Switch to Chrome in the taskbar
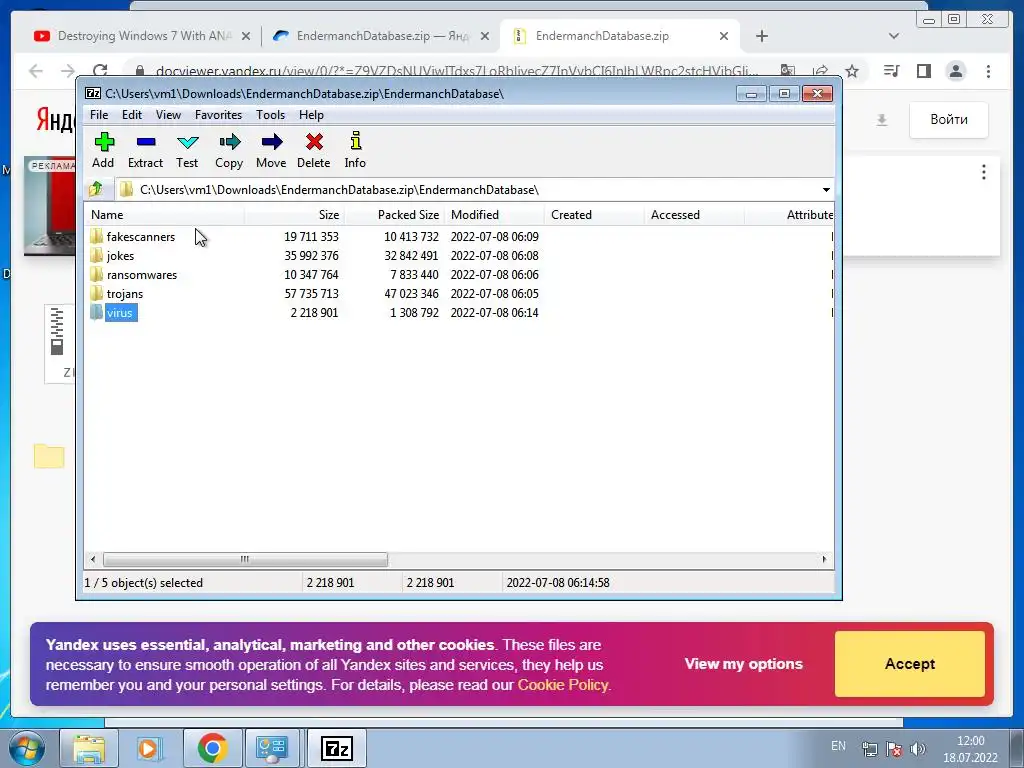This screenshot has width=1024, height=768. tap(212, 748)
